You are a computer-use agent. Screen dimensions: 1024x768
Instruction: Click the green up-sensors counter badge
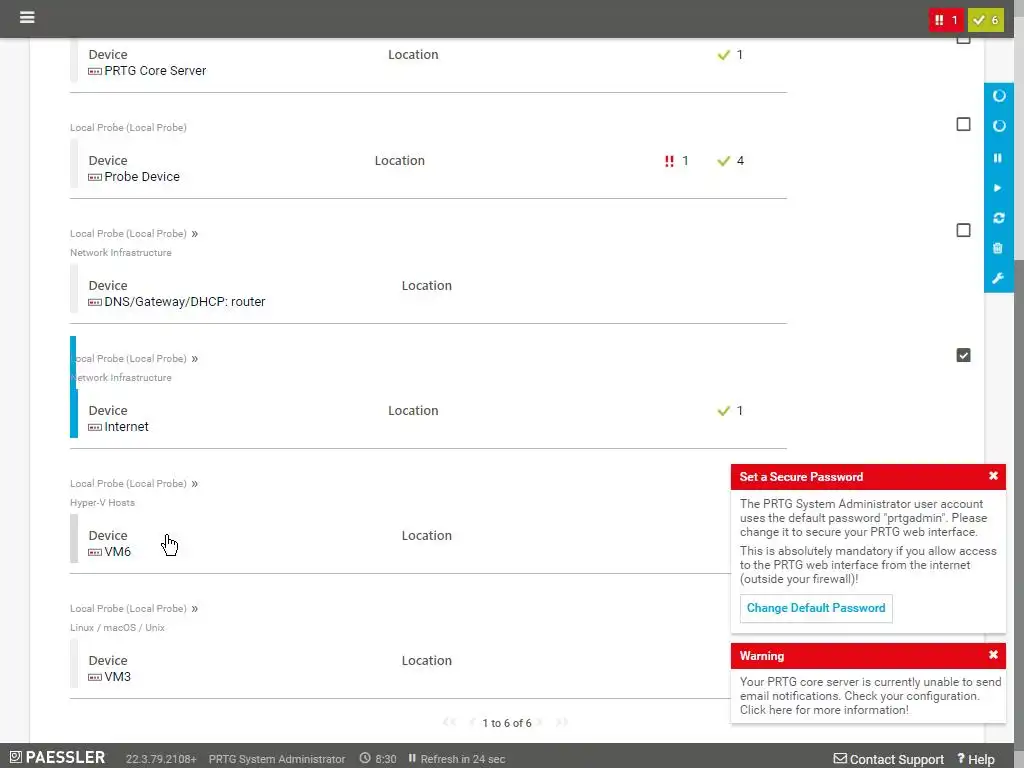click(x=985, y=20)
